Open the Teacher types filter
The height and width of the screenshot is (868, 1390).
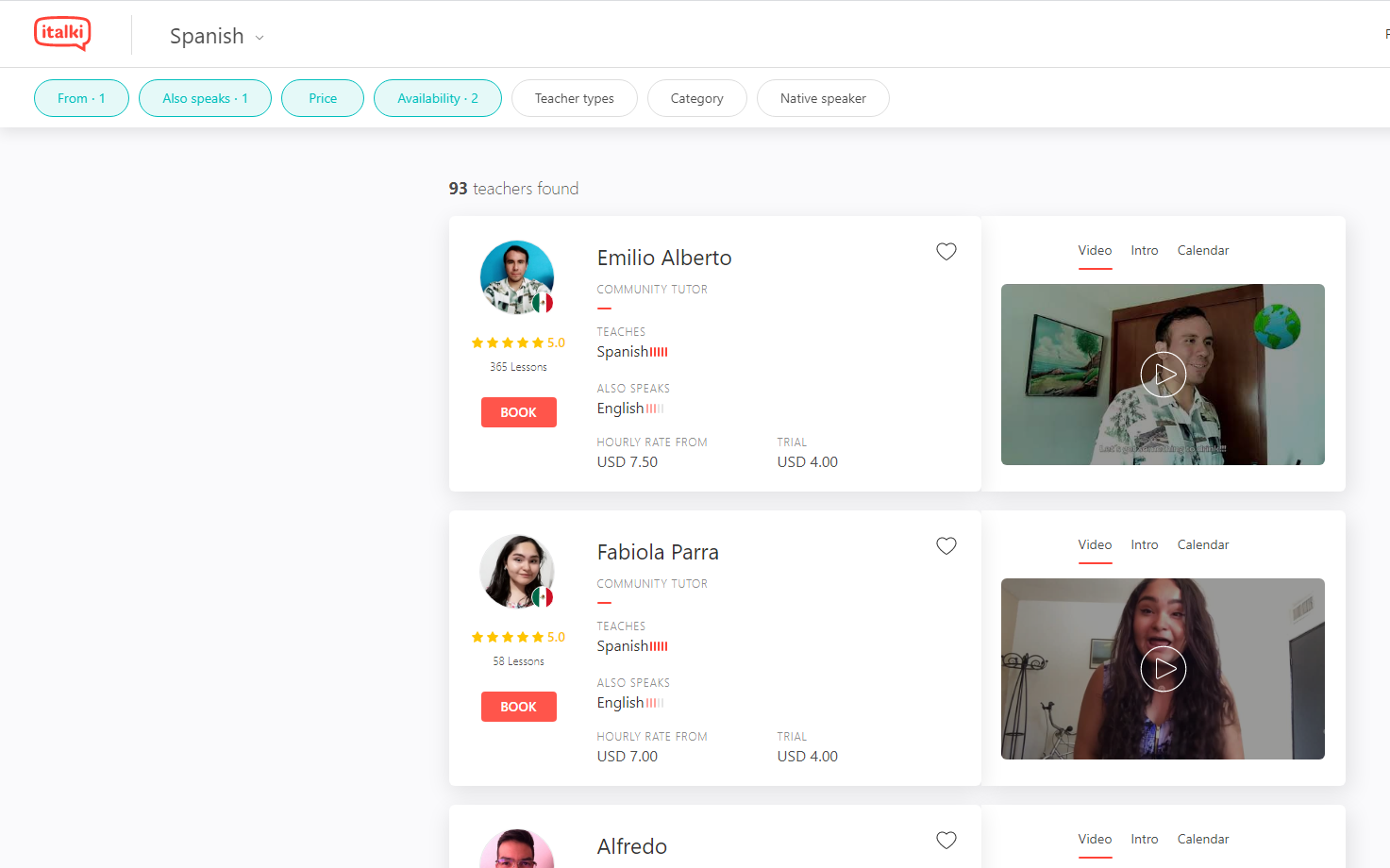[x=575, y=98]
